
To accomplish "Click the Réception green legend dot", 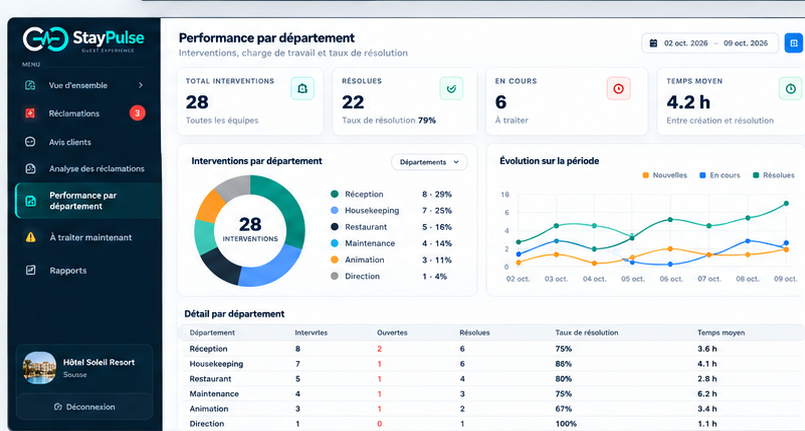I will 335,194.
